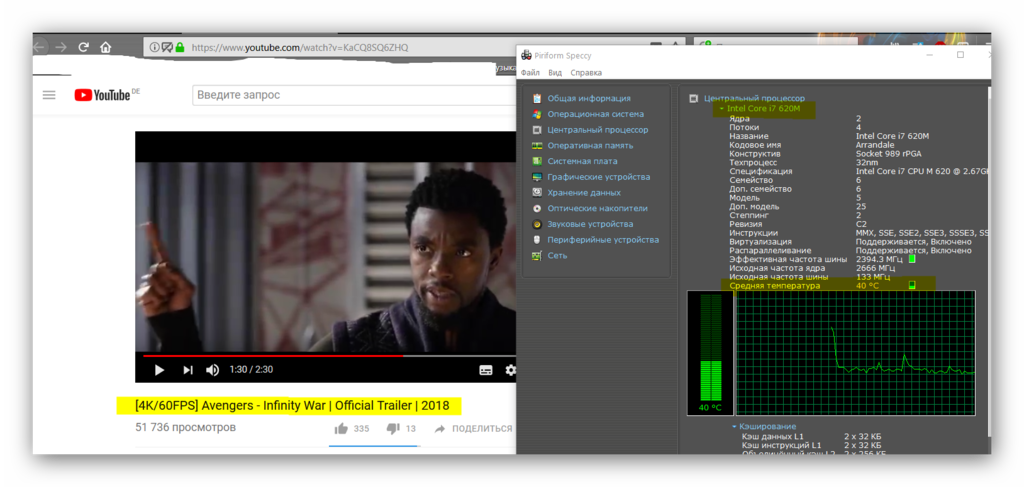The height and width of the screenshot is (487, 1024).
Task: Open the Вид menu in Speccy
Action: tap(555, 72)
